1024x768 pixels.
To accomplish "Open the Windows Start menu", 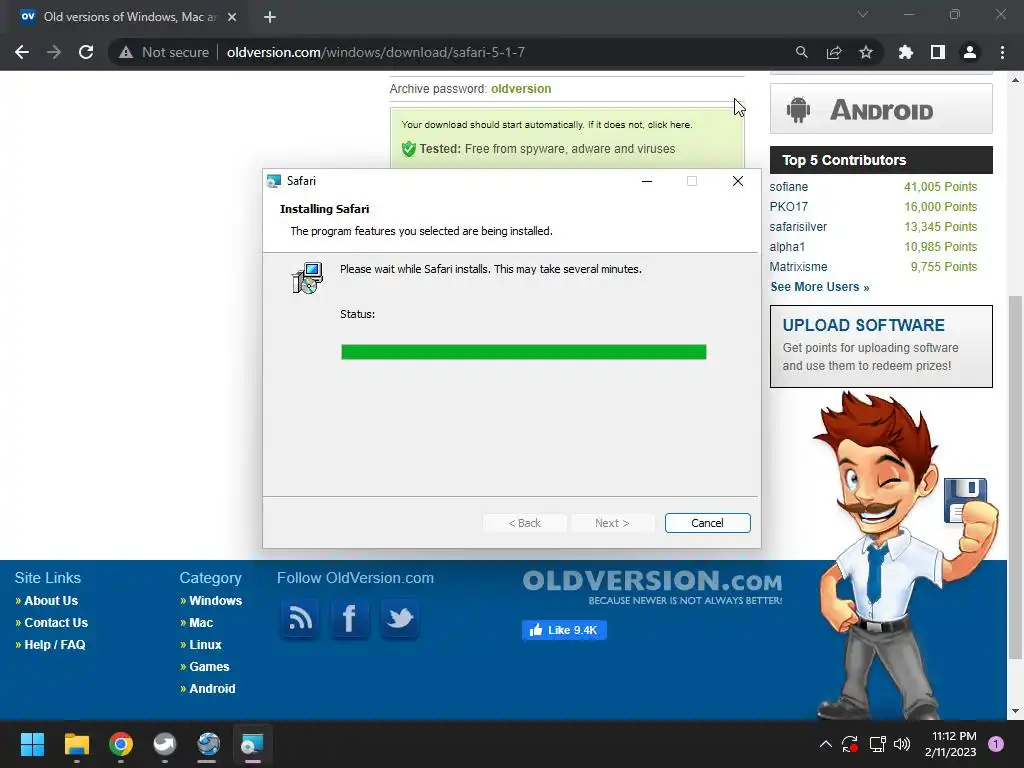I will coord(32,744).
